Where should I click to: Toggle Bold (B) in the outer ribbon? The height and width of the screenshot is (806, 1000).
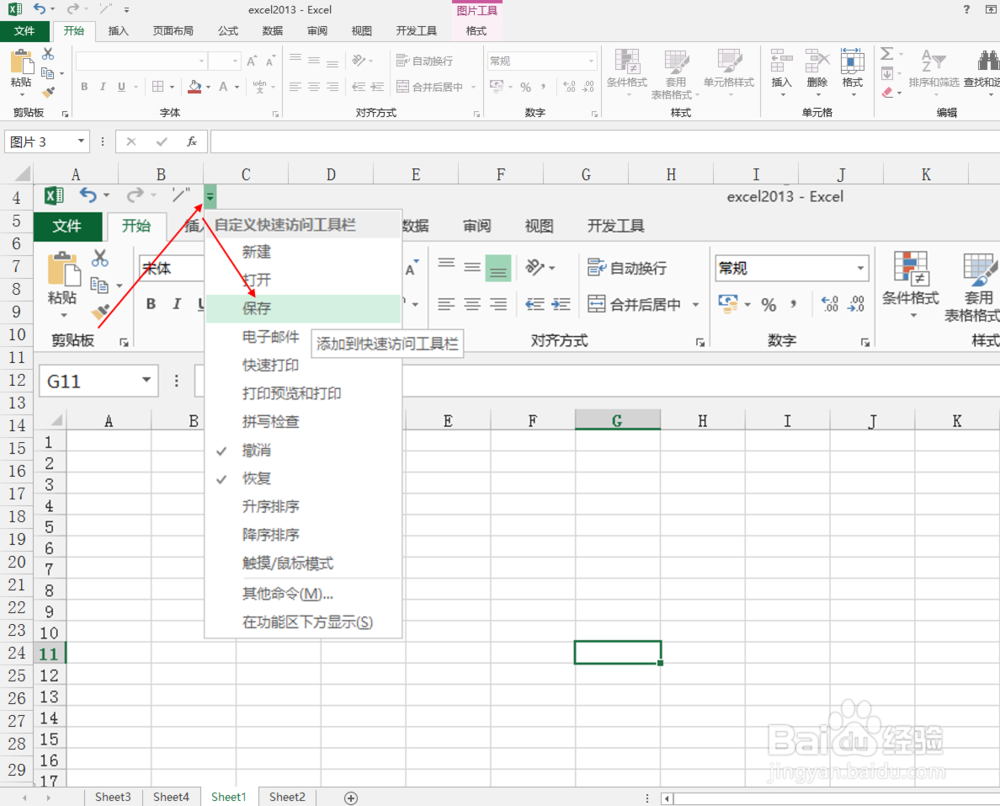[84, 86]
